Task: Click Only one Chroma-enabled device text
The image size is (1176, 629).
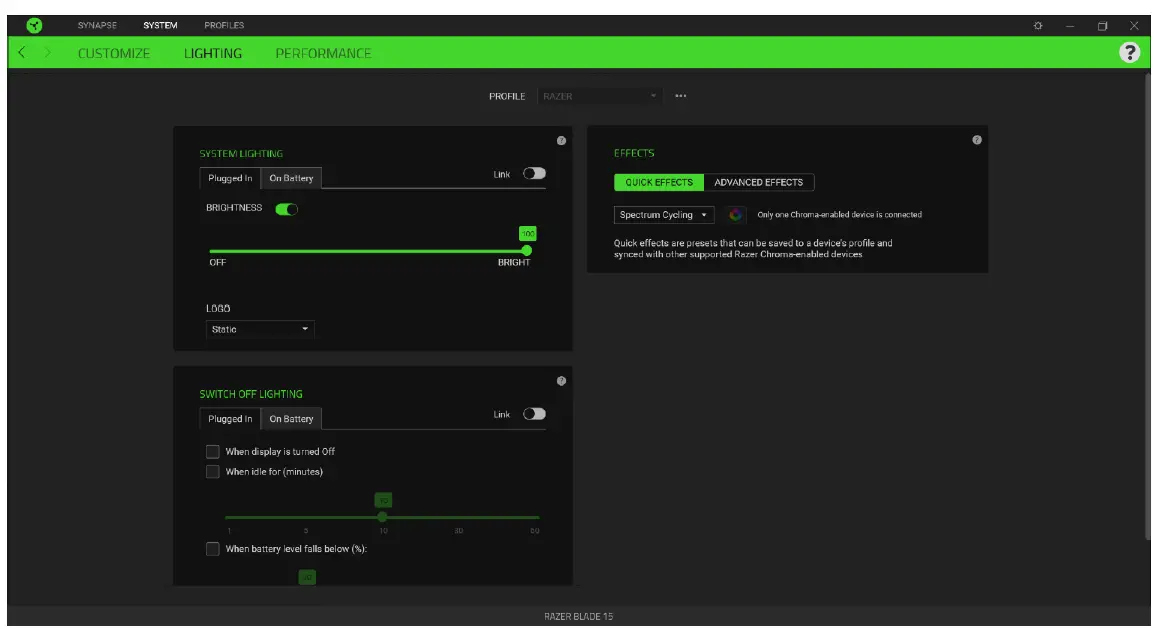Action: click(839, 214)
